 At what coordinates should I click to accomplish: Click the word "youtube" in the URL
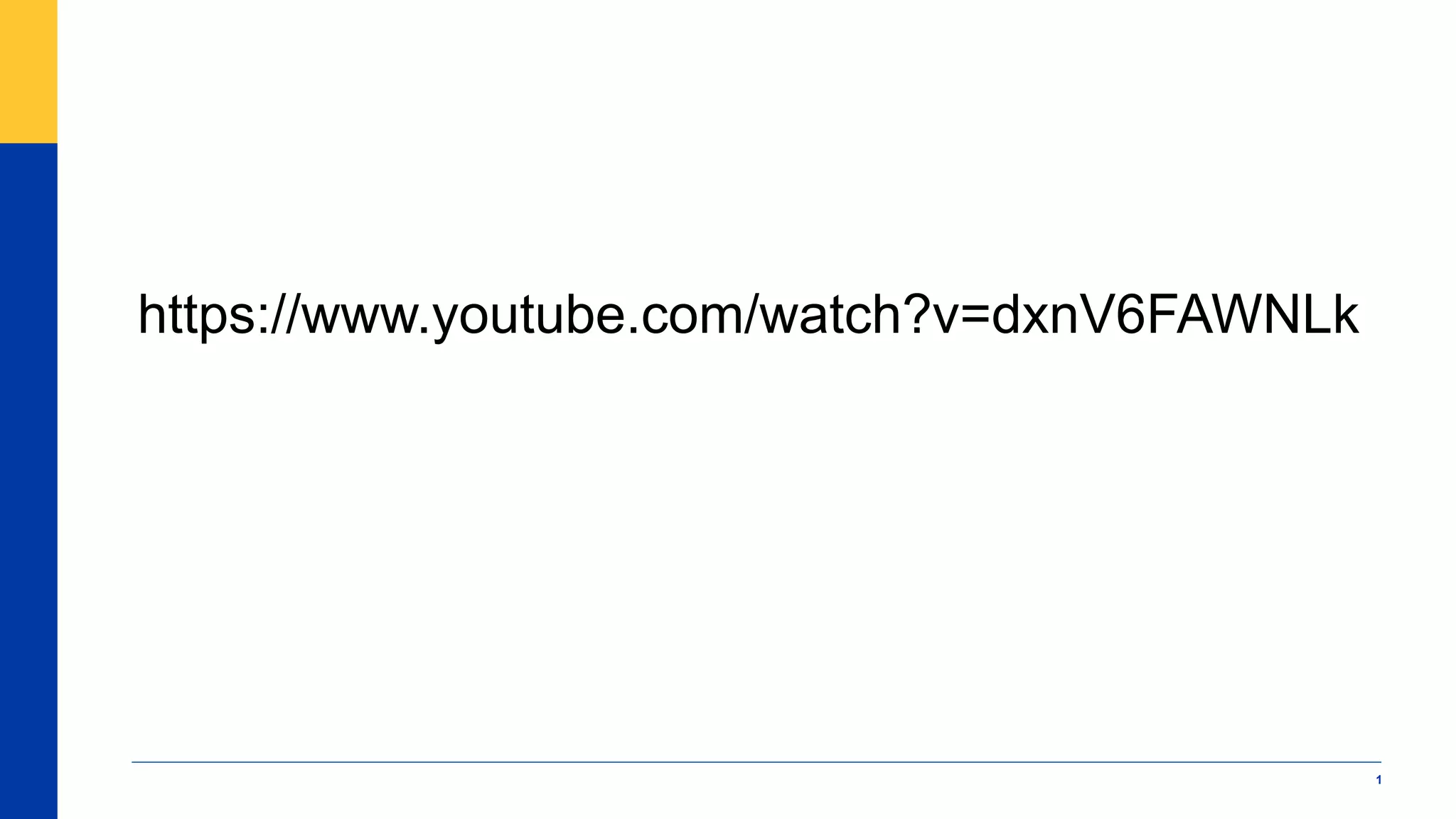(530, 316)
